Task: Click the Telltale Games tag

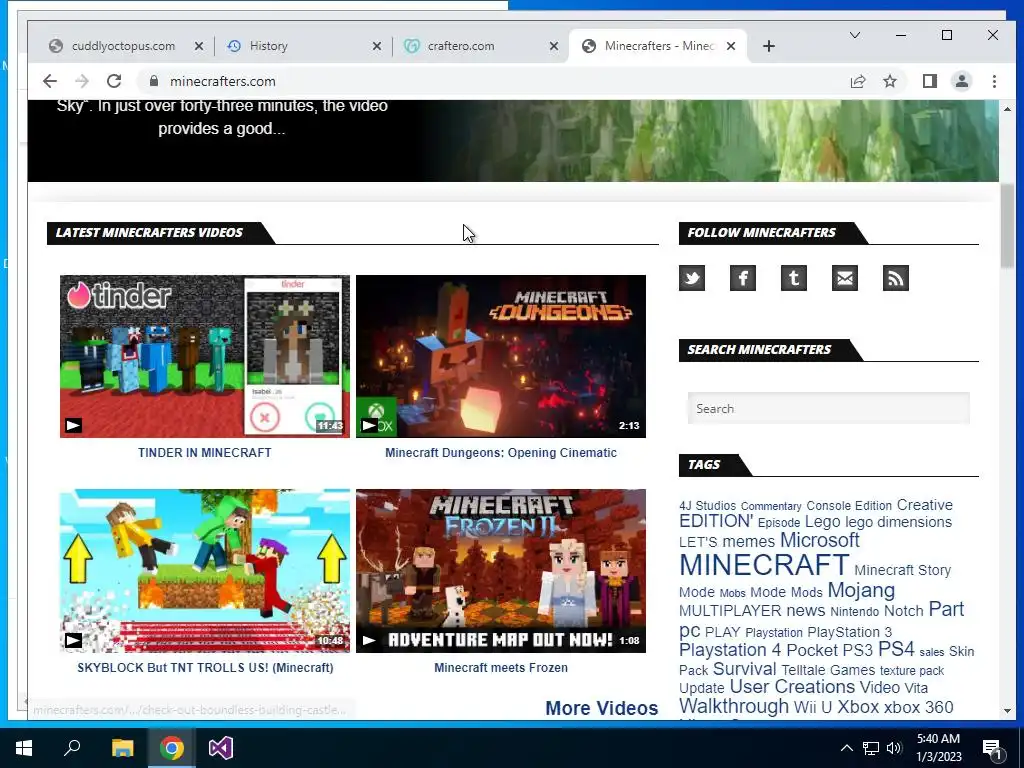Action: tap(828, 670)
